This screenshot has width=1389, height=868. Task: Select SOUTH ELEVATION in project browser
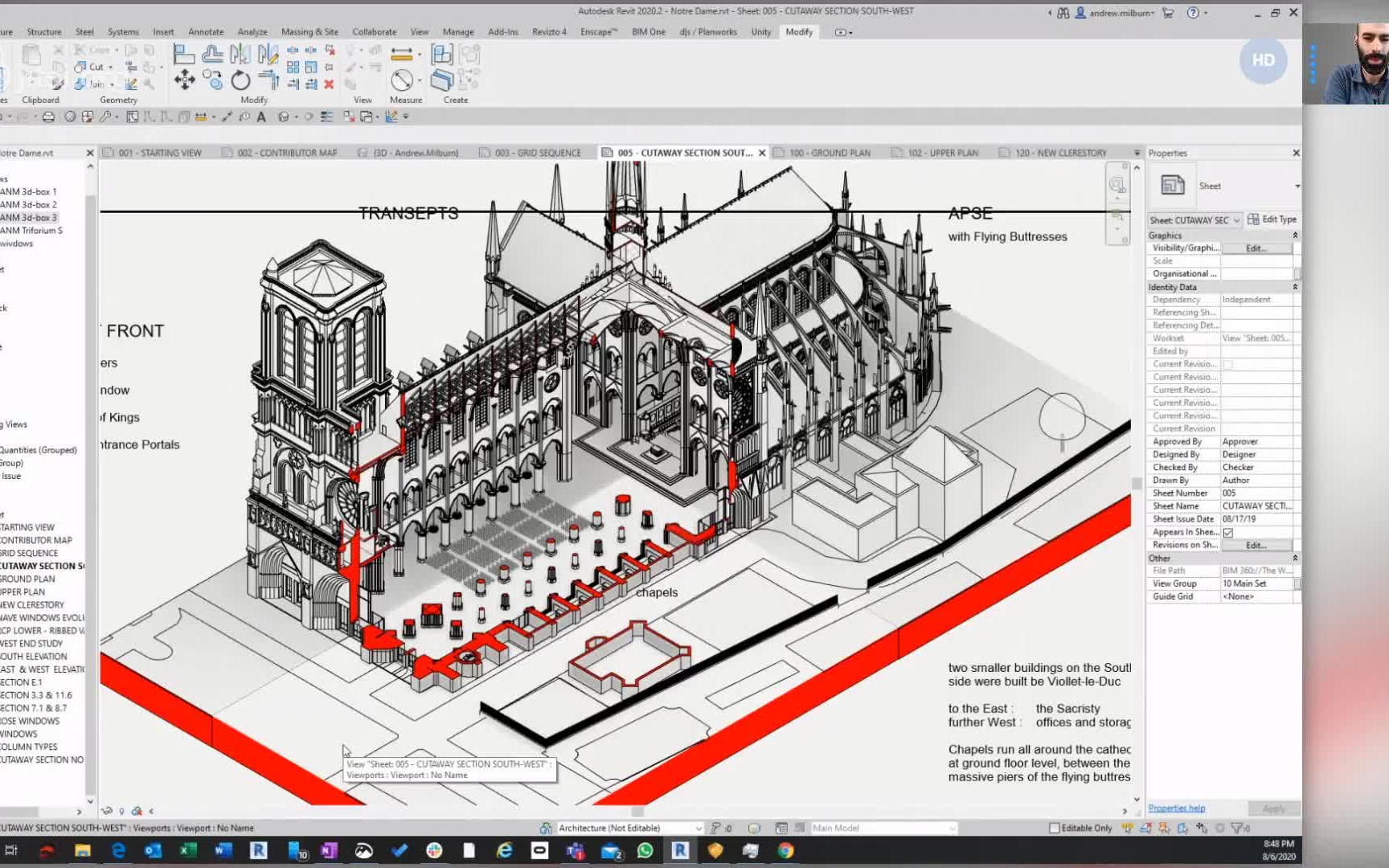click(x=34, y=657)
